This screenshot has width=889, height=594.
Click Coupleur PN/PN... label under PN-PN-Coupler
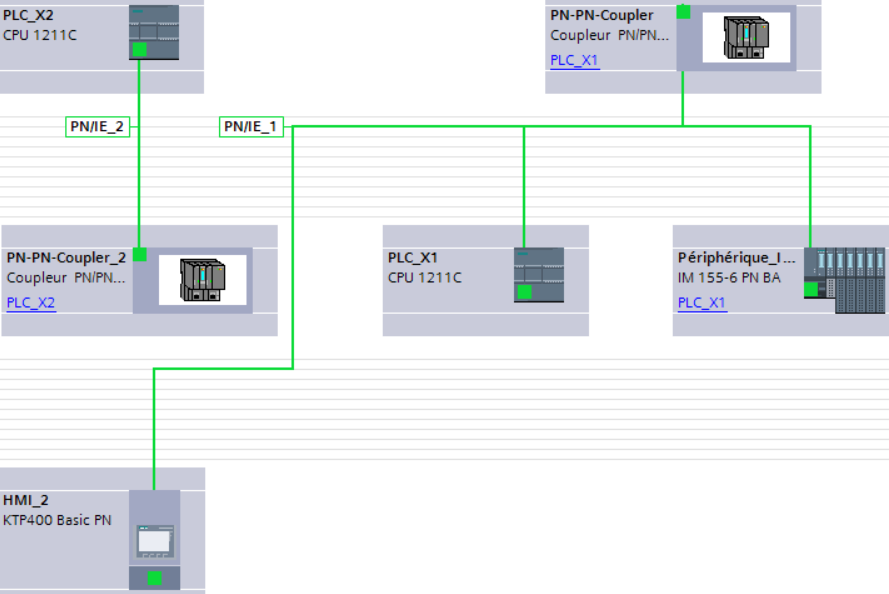click(x=609, y=35)
